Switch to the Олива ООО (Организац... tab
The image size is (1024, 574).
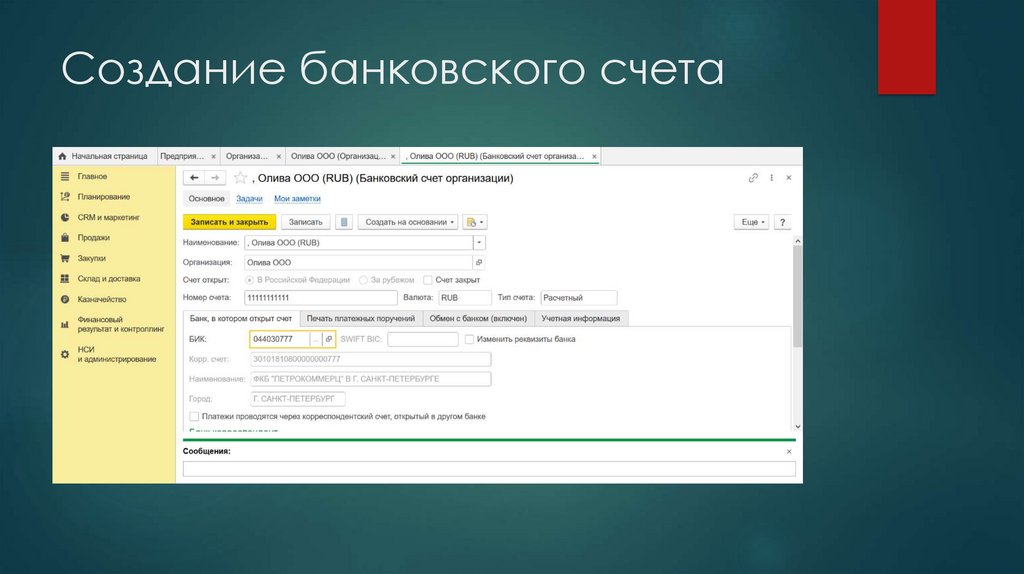pos(342,156)
